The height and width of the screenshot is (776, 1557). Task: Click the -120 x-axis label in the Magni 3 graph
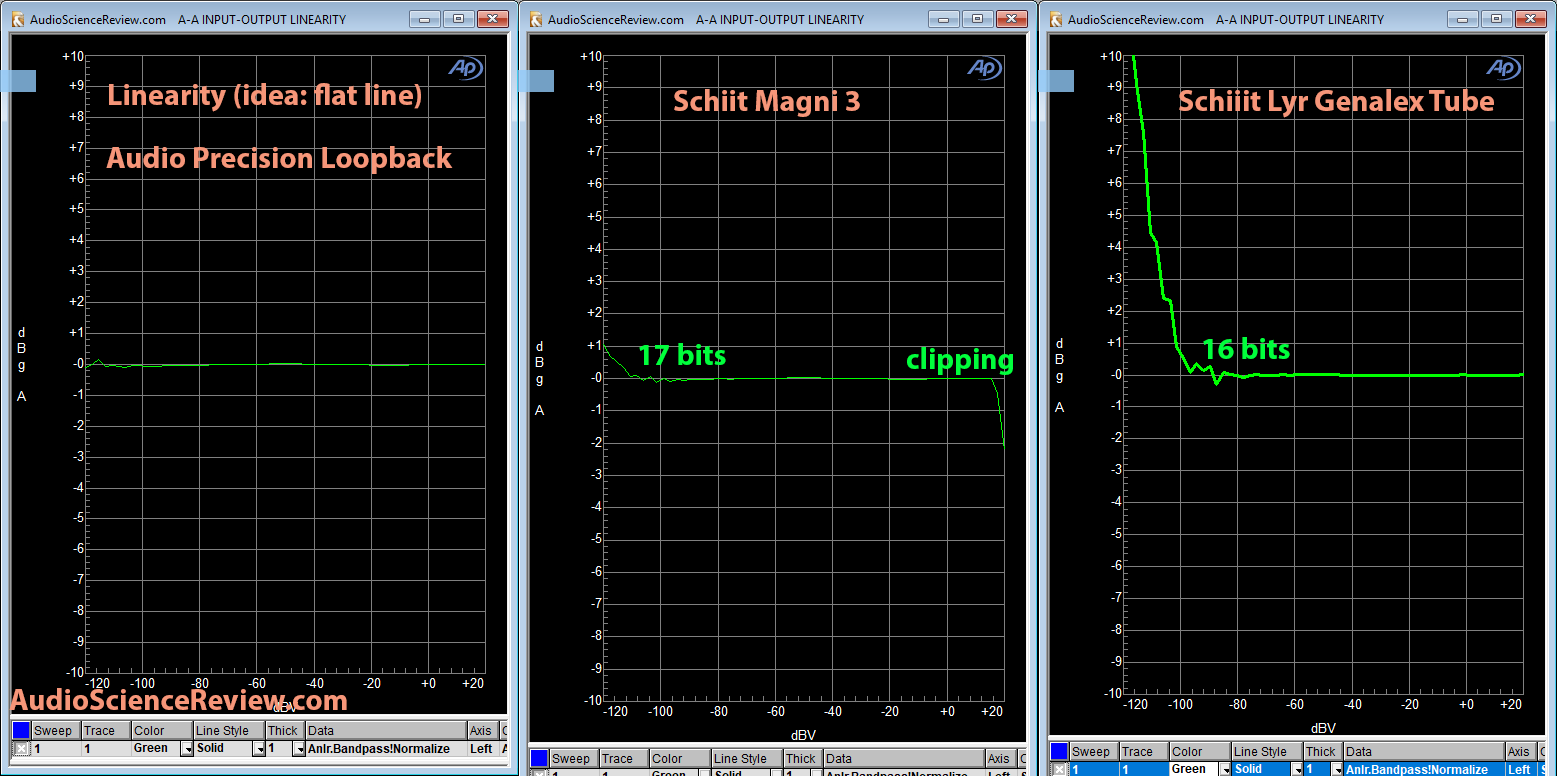(615, 712)
